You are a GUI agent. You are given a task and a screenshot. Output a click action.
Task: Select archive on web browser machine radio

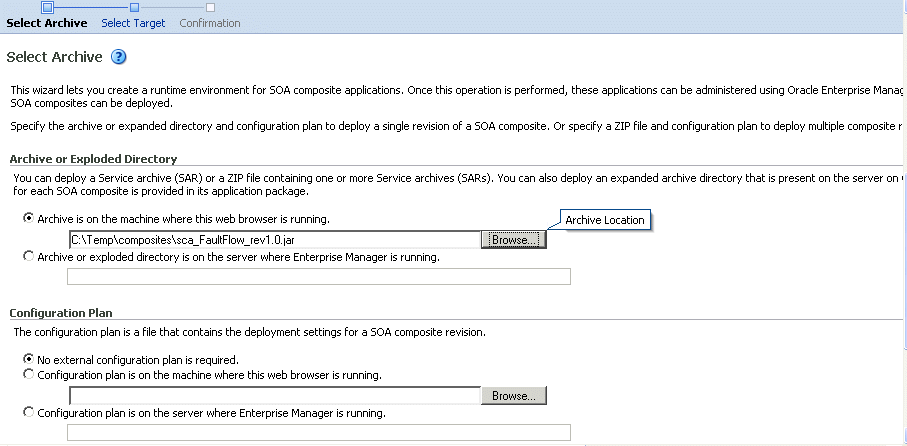tap(28, 218)
